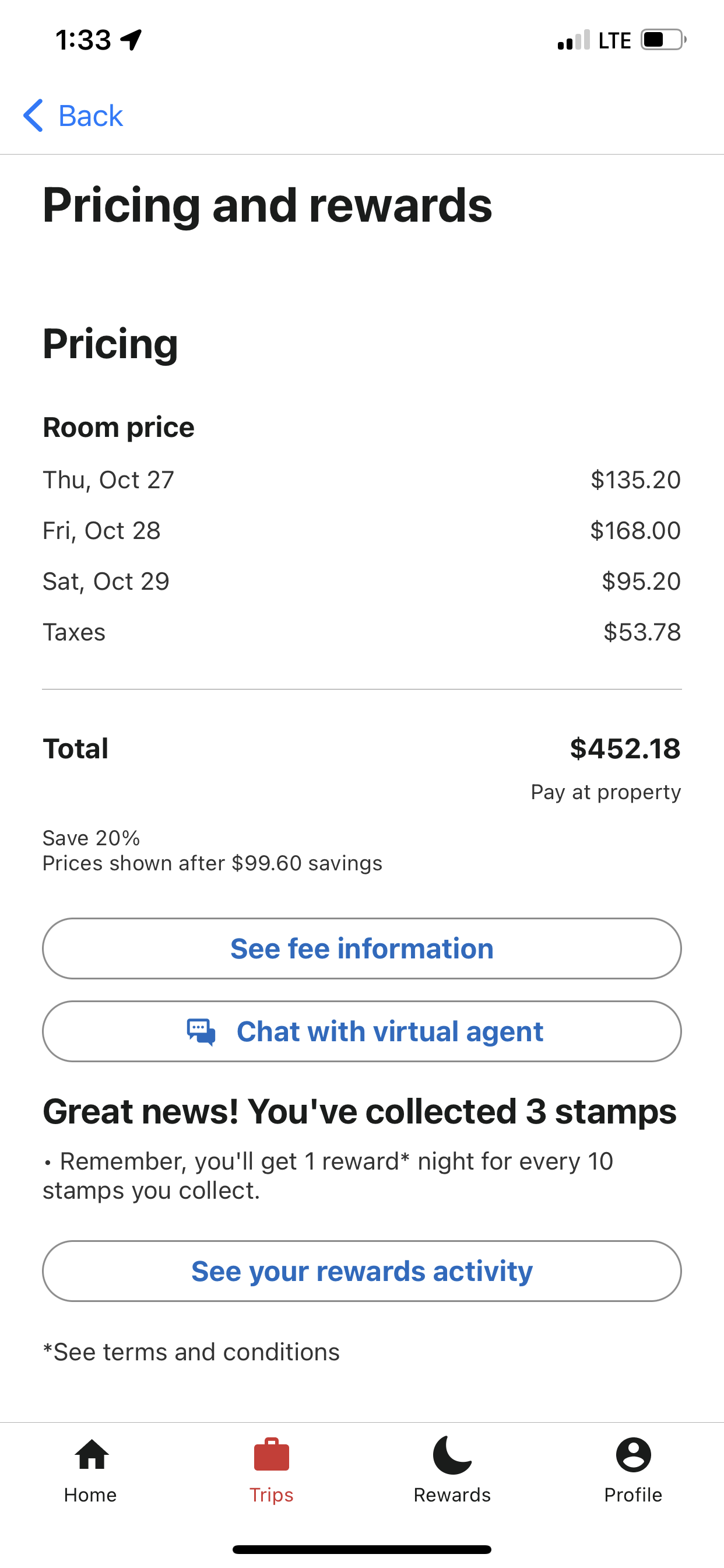Tap the Total price $452.18

click(x=625, y=748)
